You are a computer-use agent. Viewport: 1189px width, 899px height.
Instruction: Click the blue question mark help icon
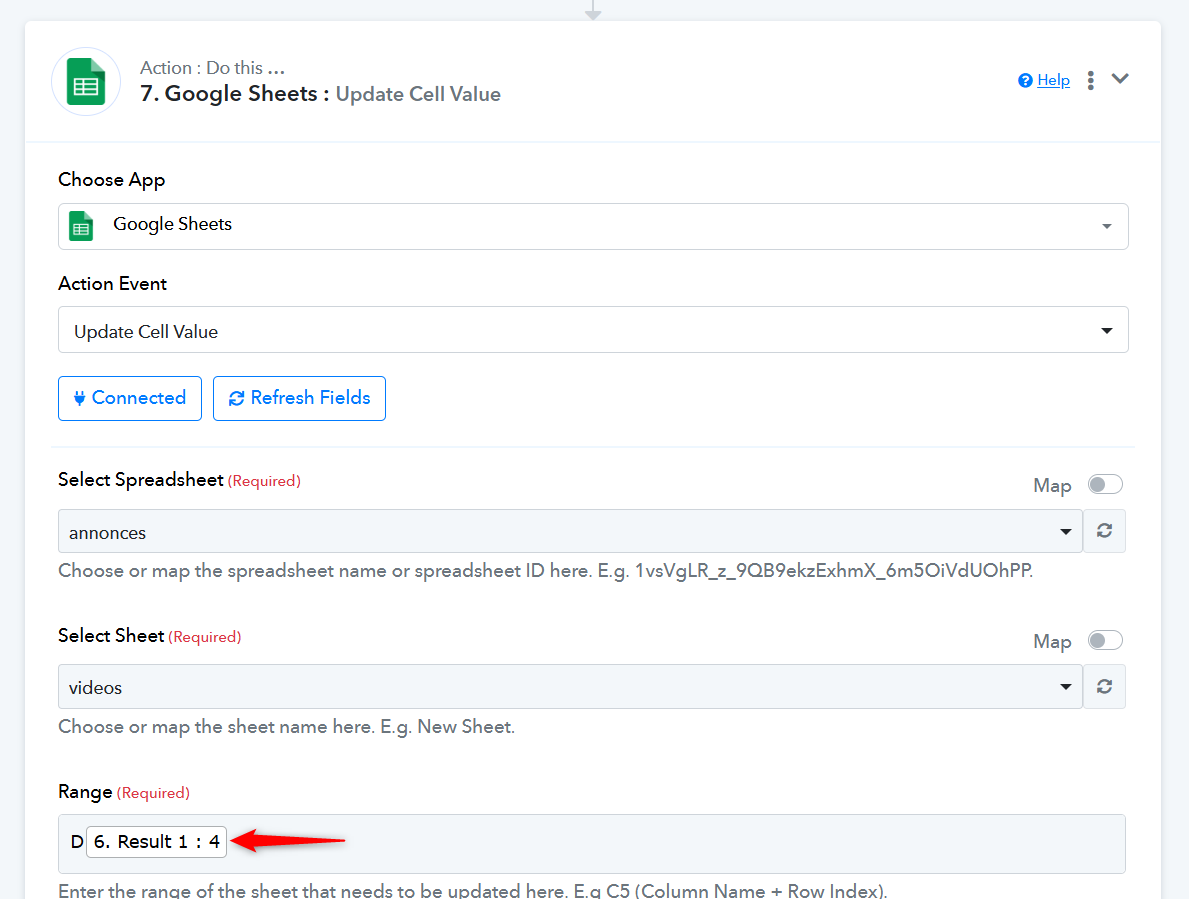pyautogui.click(x=1025, y=81)
